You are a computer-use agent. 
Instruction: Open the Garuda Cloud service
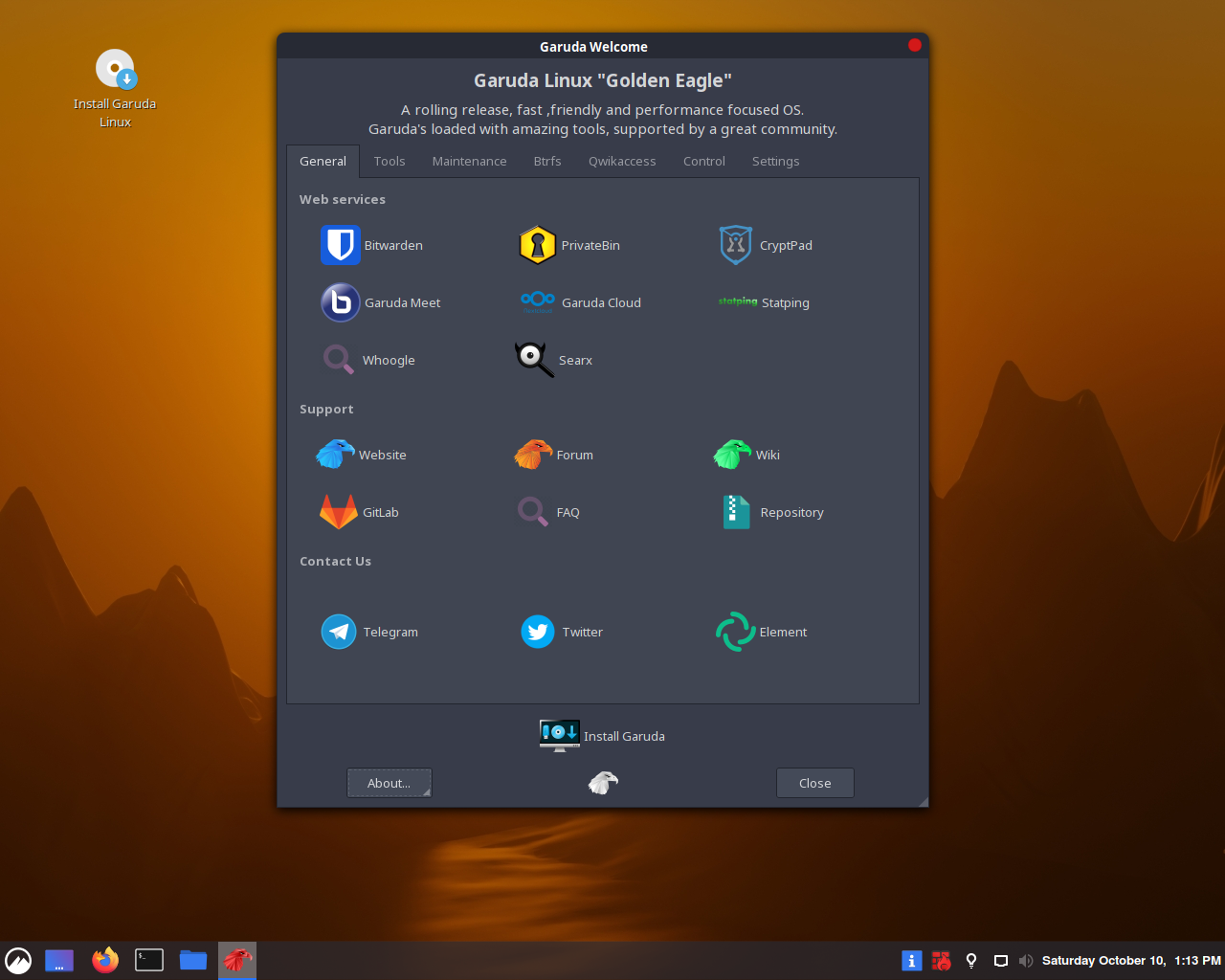tap(580, 302)
